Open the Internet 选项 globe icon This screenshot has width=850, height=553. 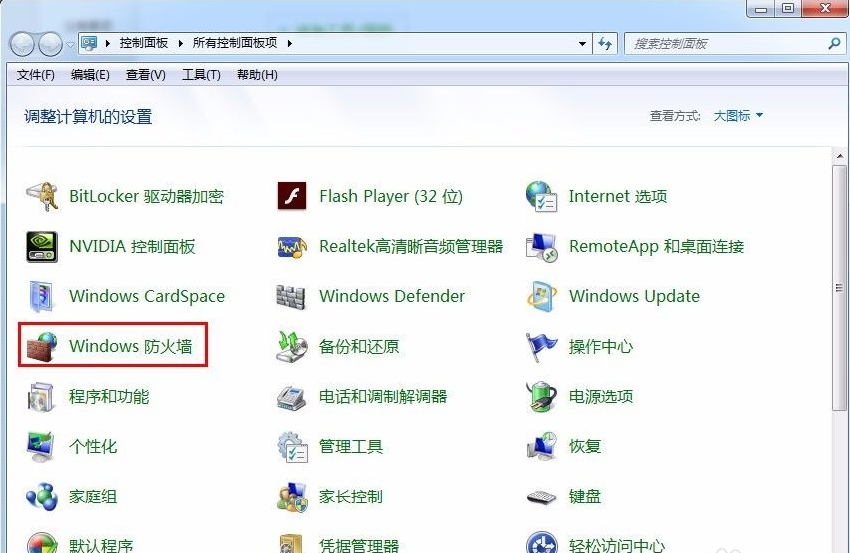point(541,196)
